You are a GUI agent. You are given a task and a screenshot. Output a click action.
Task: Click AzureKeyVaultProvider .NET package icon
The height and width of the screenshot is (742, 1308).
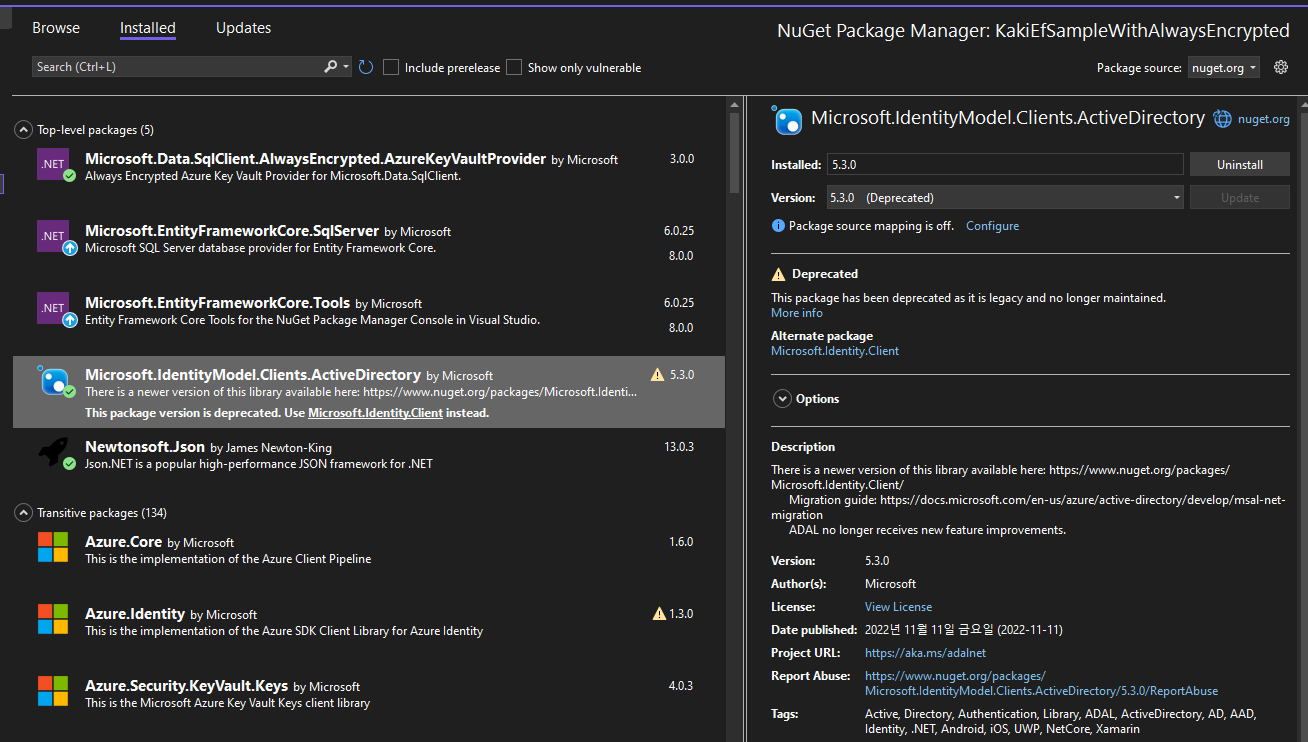[53, 163]
